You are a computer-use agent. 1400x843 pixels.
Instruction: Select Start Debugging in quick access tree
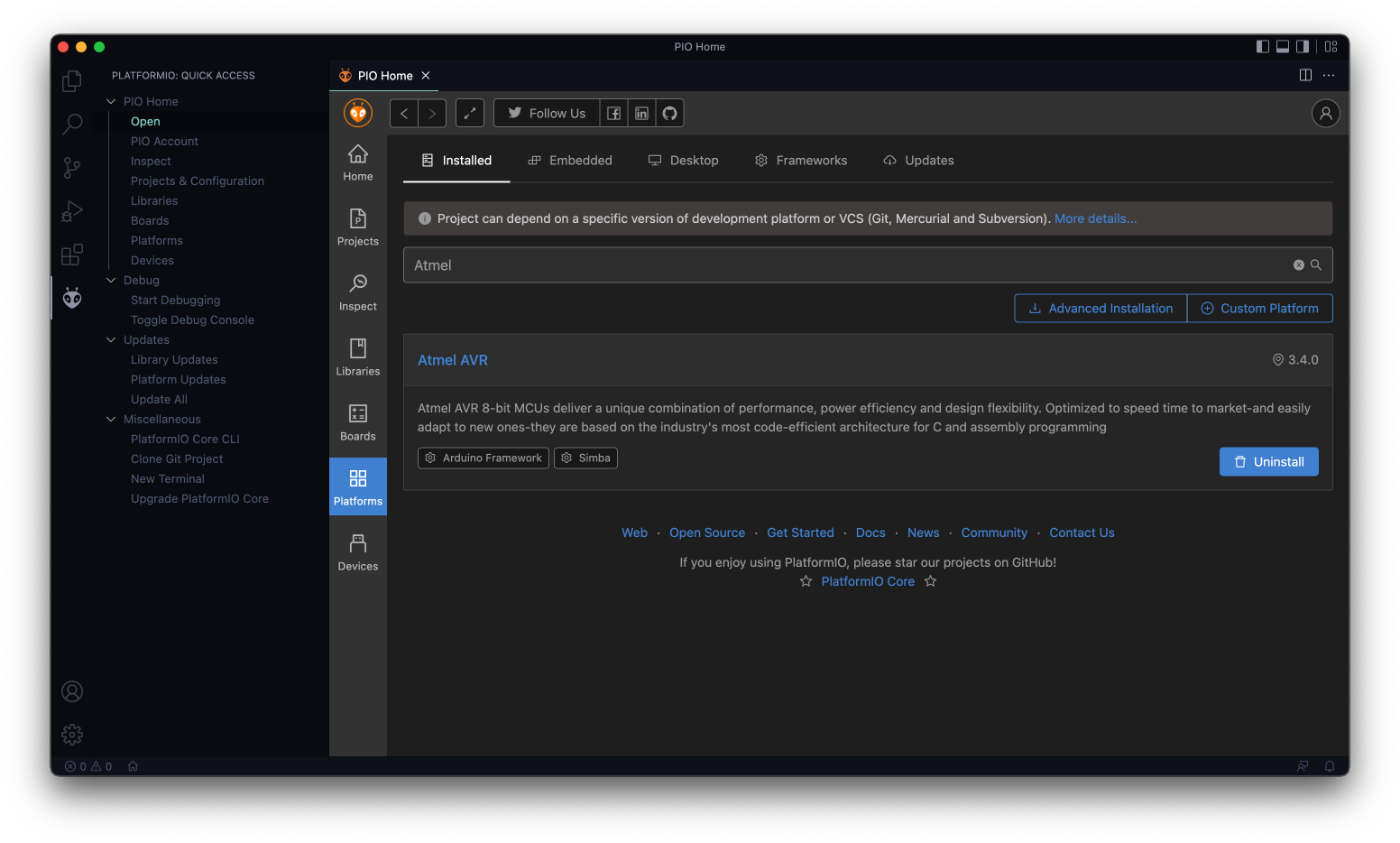[x=175, y=300]
